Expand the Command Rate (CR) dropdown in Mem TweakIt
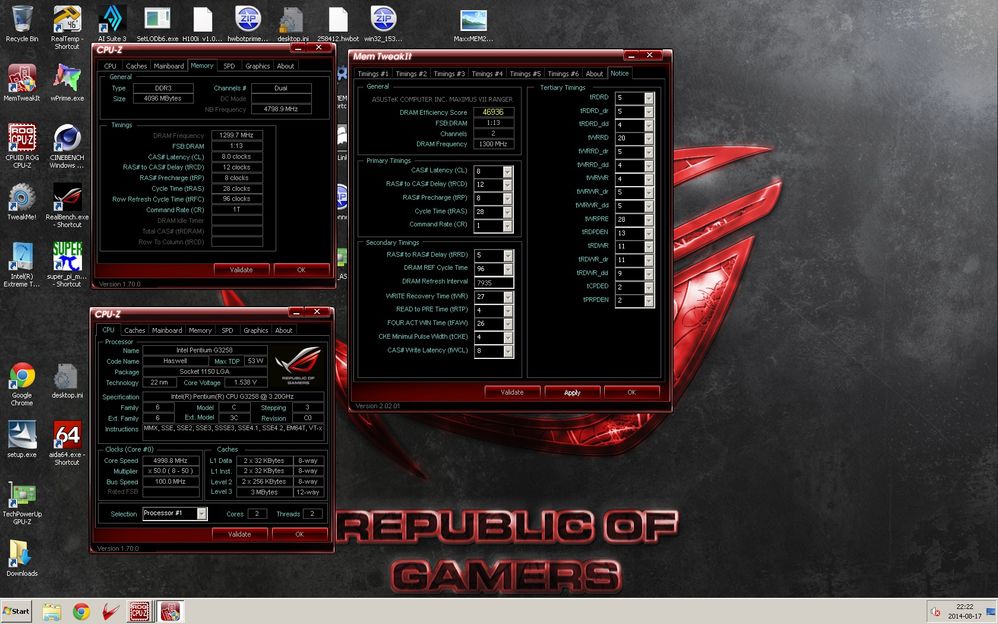Image resolution: width=998 pixels, height=624 pixels. pos(507,225)
